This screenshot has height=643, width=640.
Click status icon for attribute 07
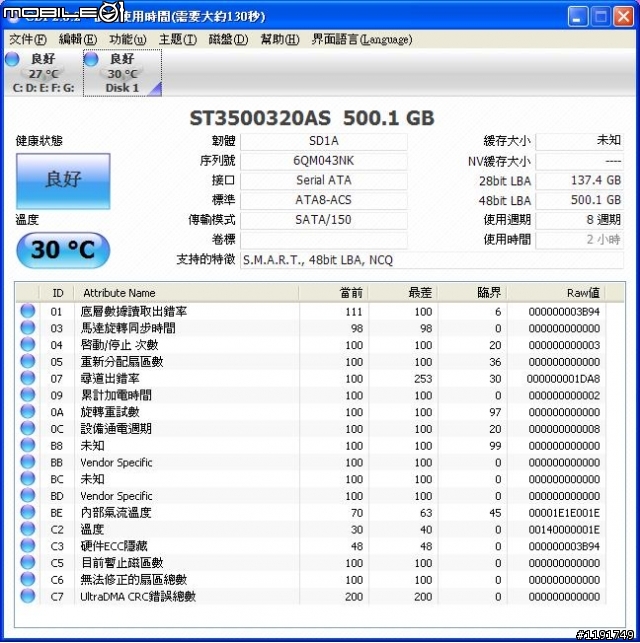click(x=28, y=378)
